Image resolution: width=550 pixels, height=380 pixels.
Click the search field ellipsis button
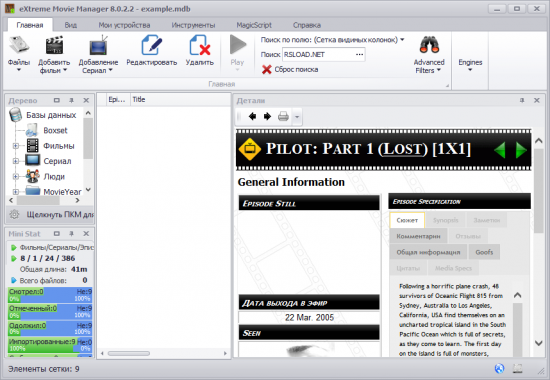[359, 54]
